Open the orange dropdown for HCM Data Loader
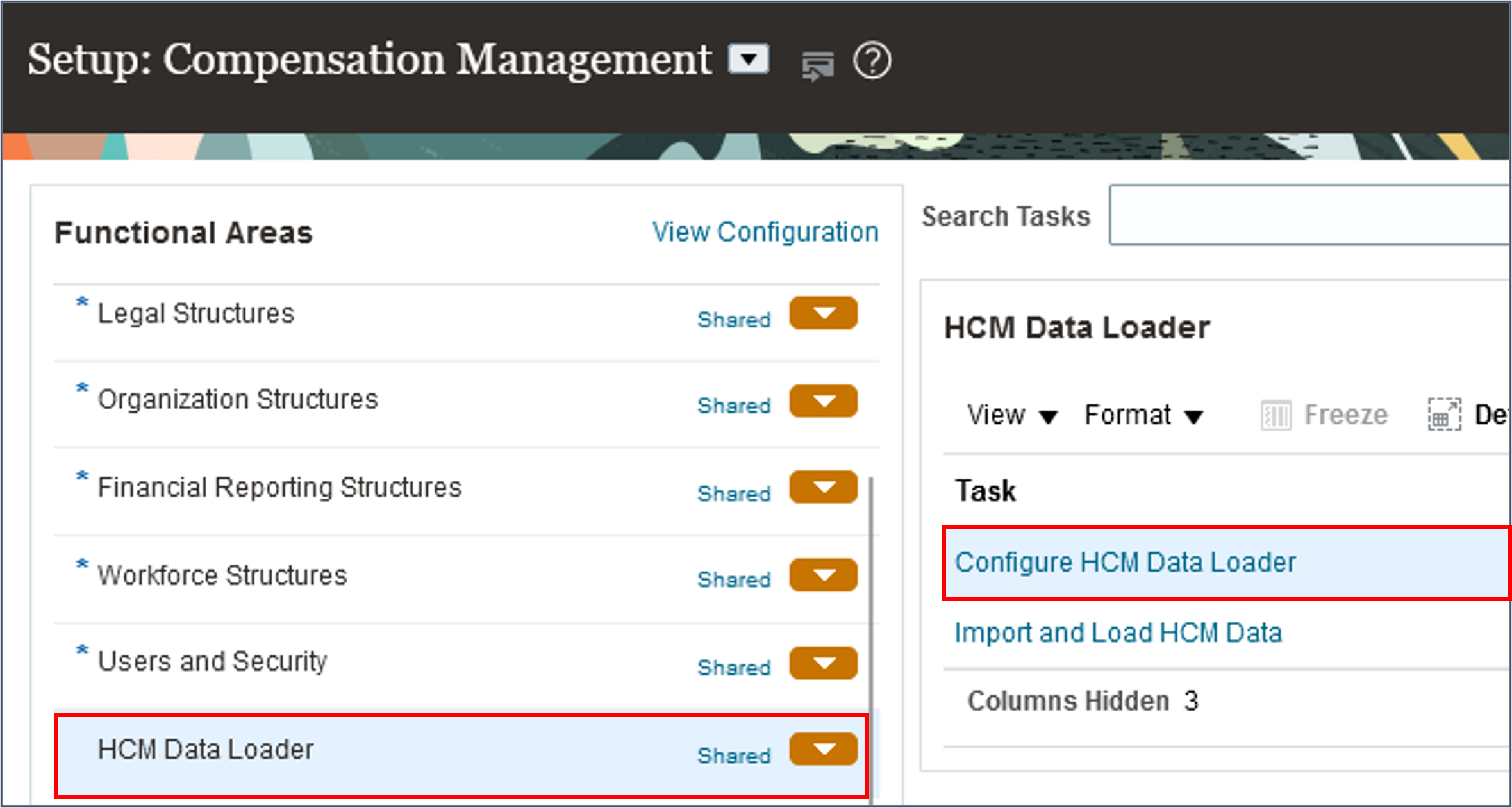The image size is (1512, 808). (x=823, y=749)
